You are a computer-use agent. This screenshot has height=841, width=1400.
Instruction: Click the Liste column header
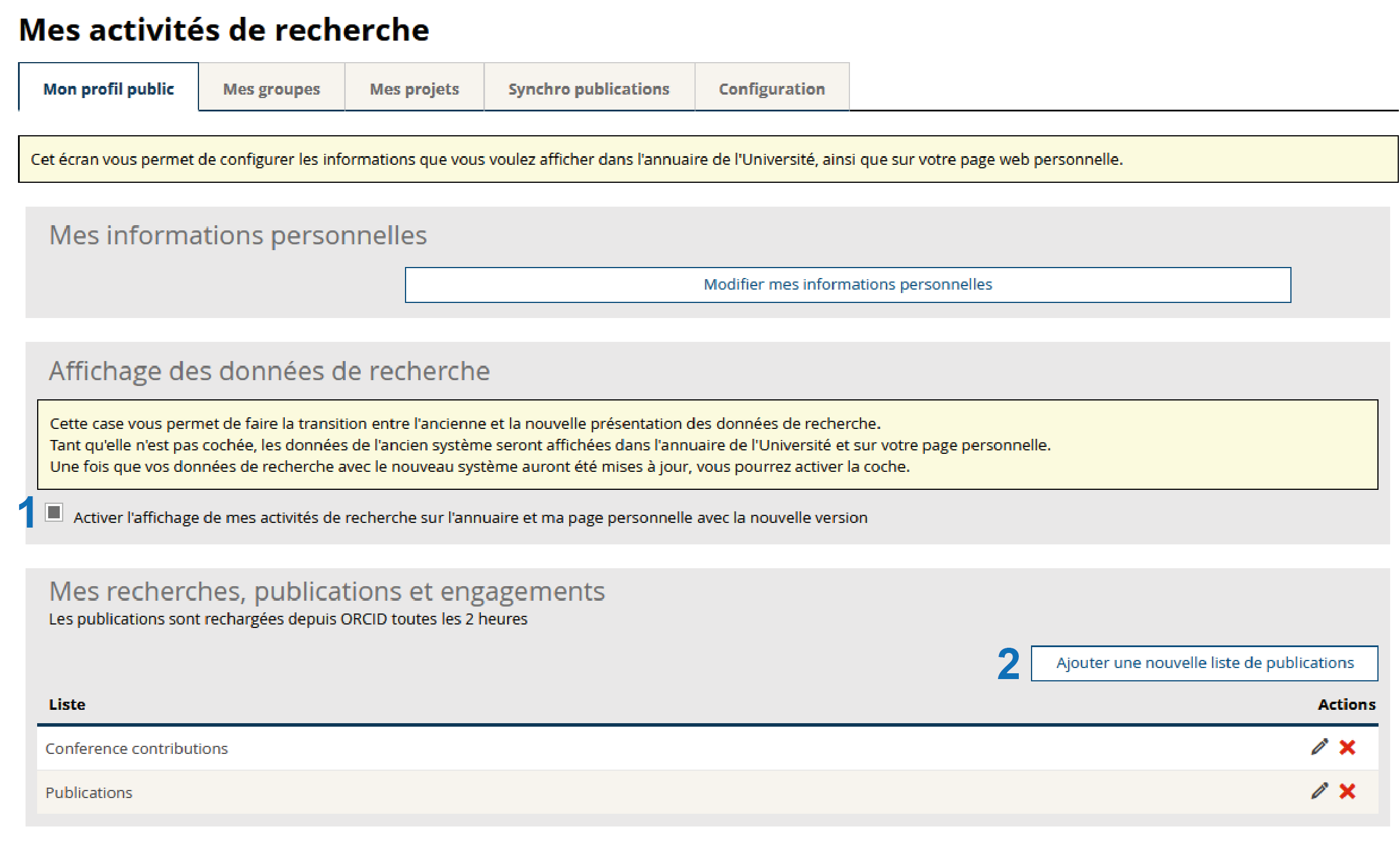click(x=67, y=705)
